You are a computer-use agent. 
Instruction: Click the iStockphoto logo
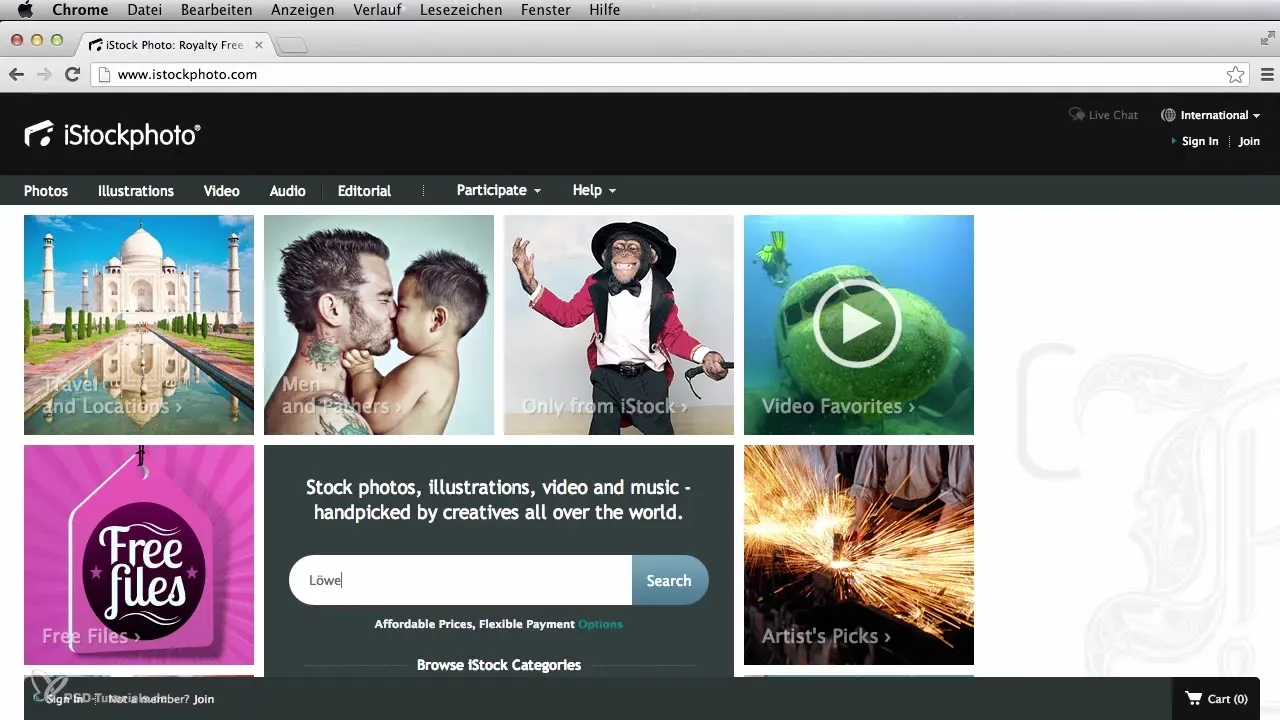(112, 134)
